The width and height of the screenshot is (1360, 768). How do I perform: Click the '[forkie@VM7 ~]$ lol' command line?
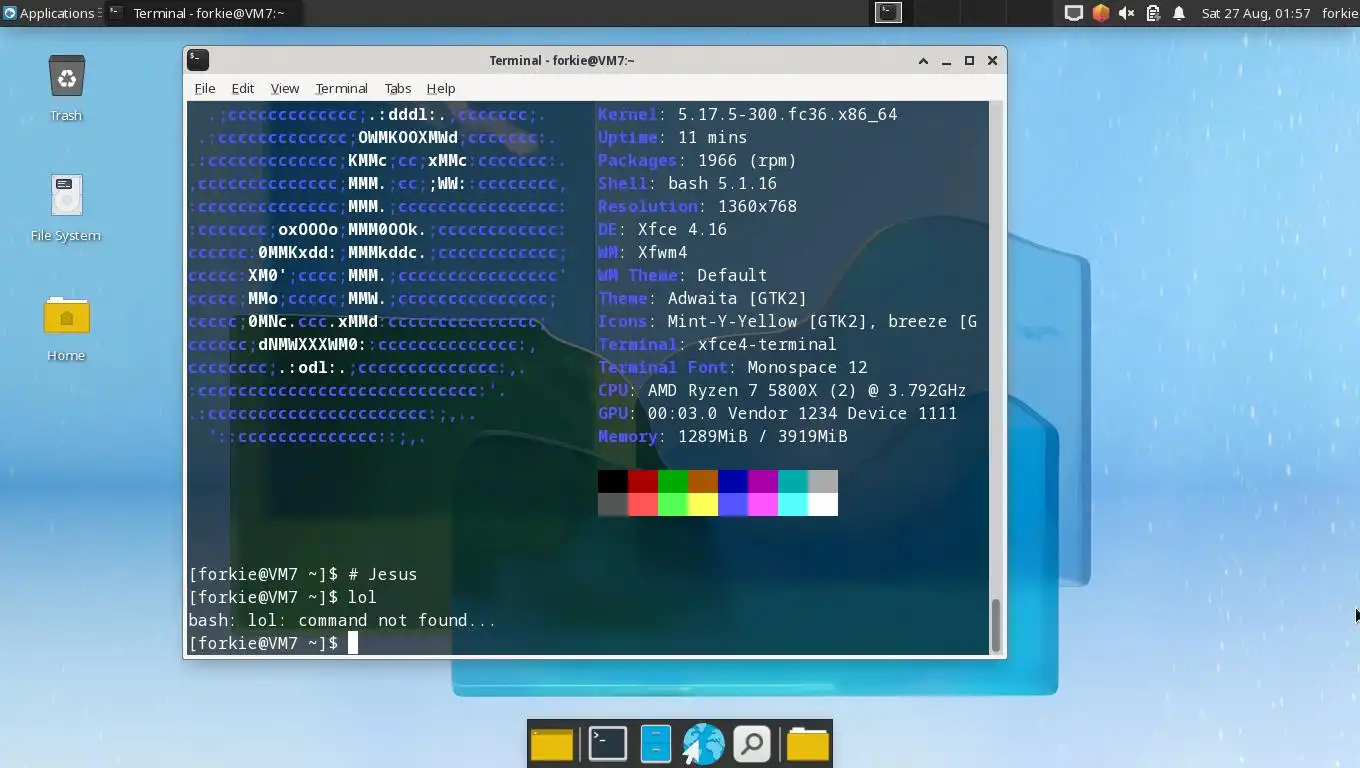coord(283,597)
